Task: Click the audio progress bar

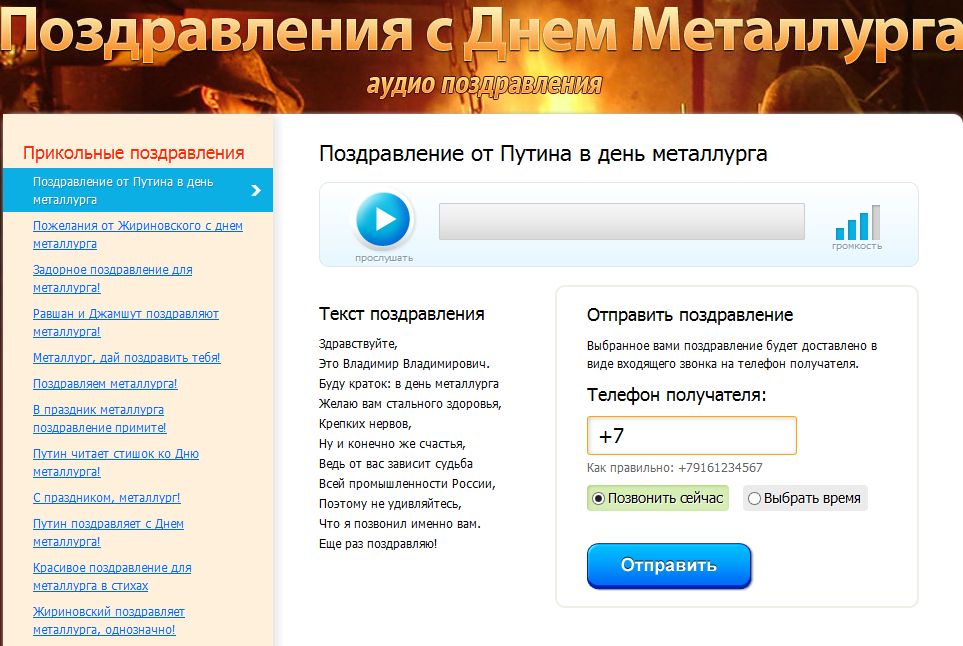Action: coord(622,222)
